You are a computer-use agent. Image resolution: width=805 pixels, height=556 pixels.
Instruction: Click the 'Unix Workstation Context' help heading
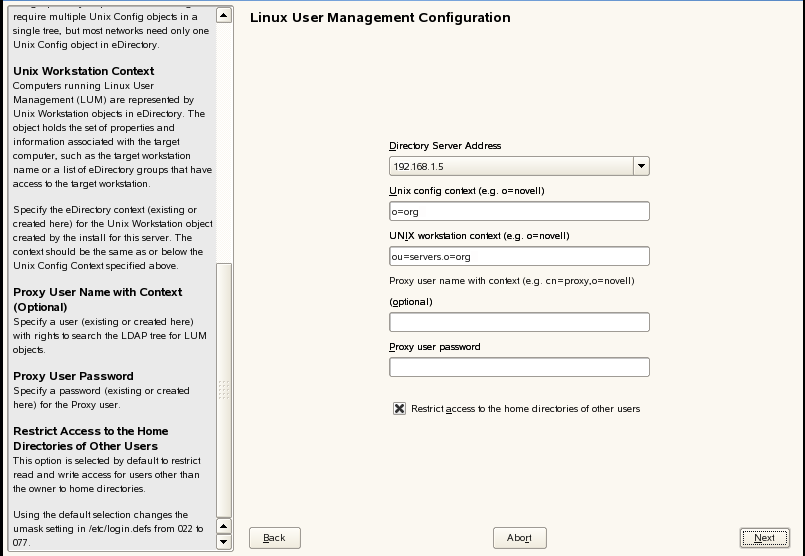[x=83, y=71]
